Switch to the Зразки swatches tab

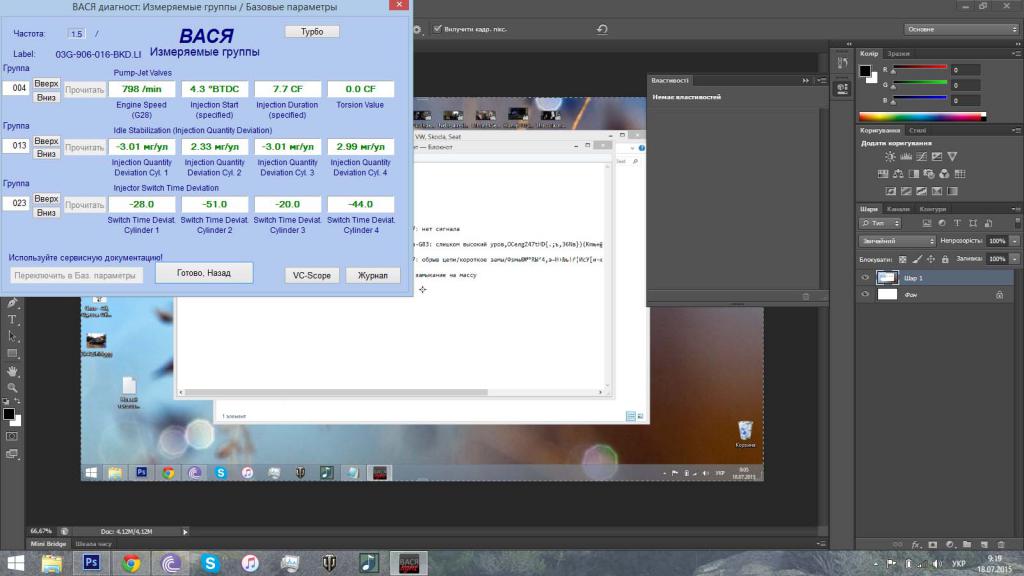[x=899, y=54]
